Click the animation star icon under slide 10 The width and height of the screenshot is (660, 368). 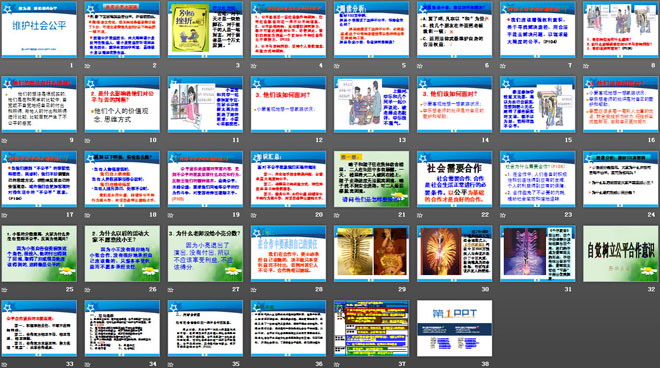coord(88,140)
